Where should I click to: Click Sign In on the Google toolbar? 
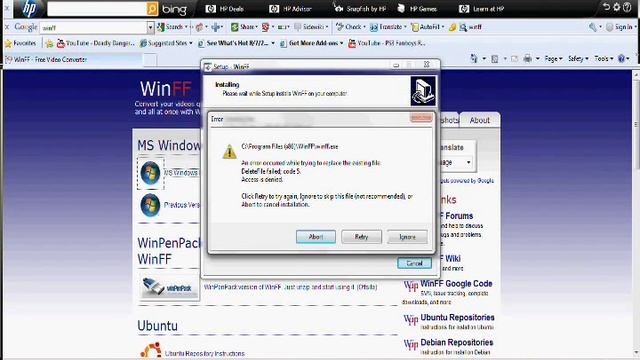(620, 27)
